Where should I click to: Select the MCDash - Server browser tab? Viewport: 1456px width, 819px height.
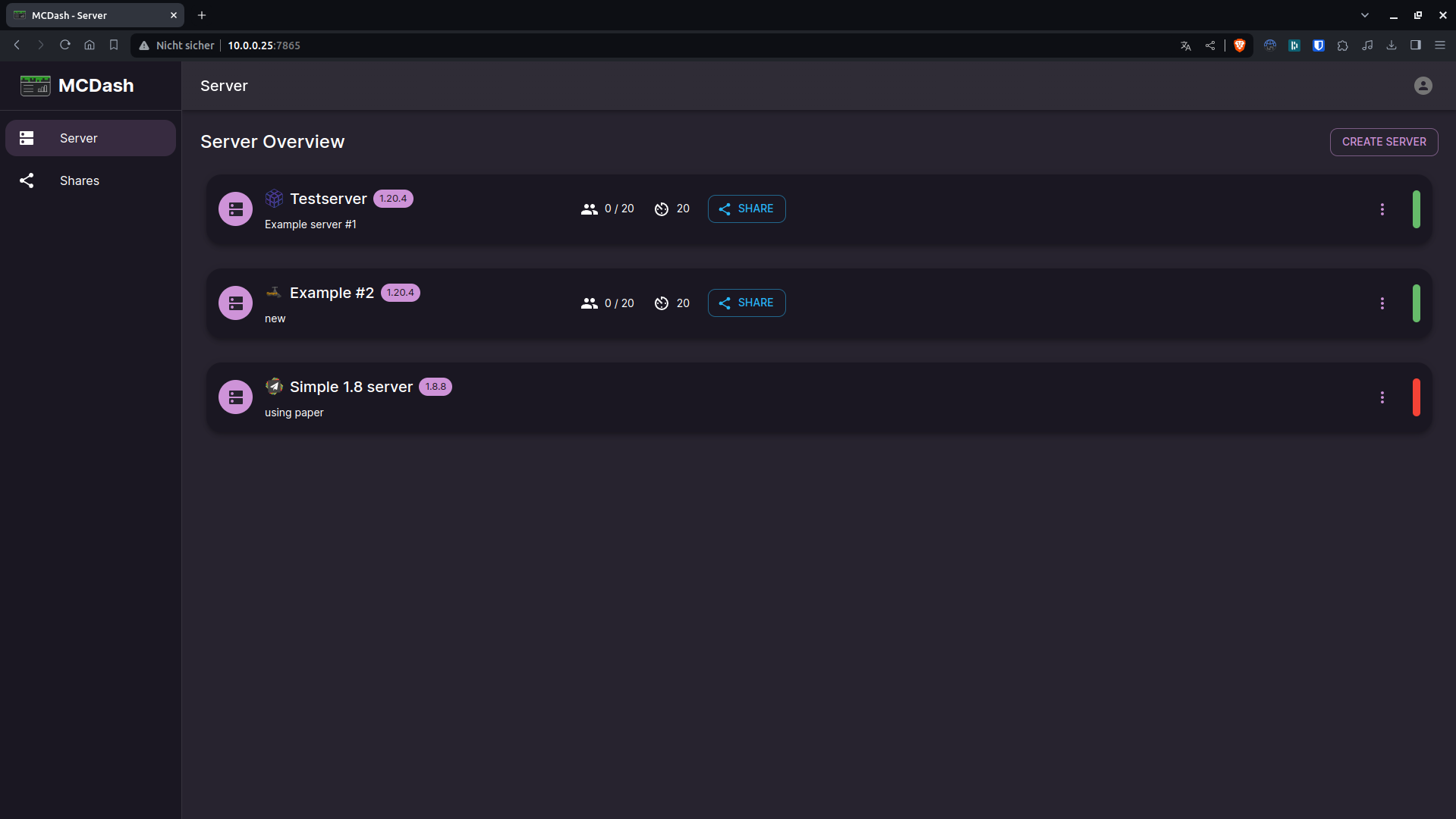(83, 15)
